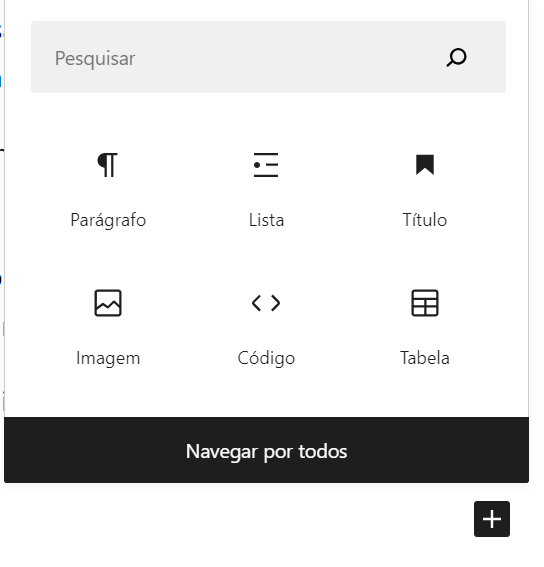Select the Tabela grid icon
The height and width of the screenshot is (567, 544).
pyautogui.click(x=425, y=303)
